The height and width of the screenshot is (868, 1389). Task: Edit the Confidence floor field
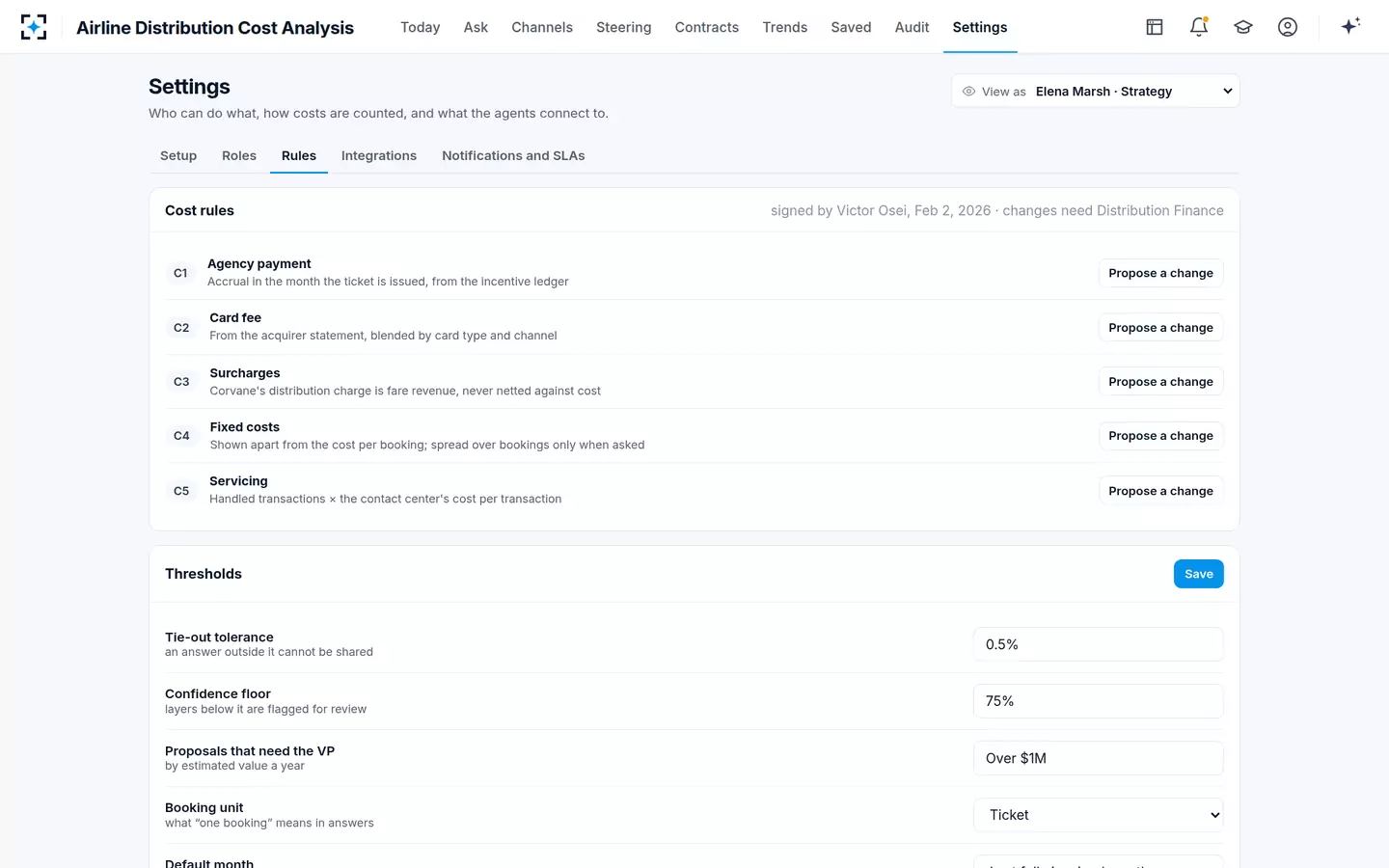[x=1099, y=701]
